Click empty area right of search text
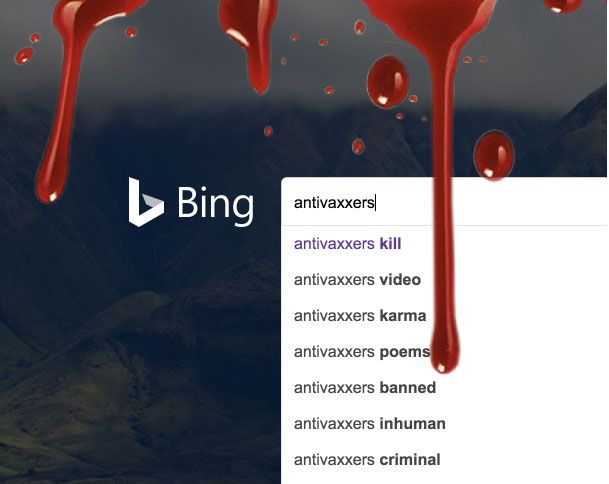 point(528,202)
